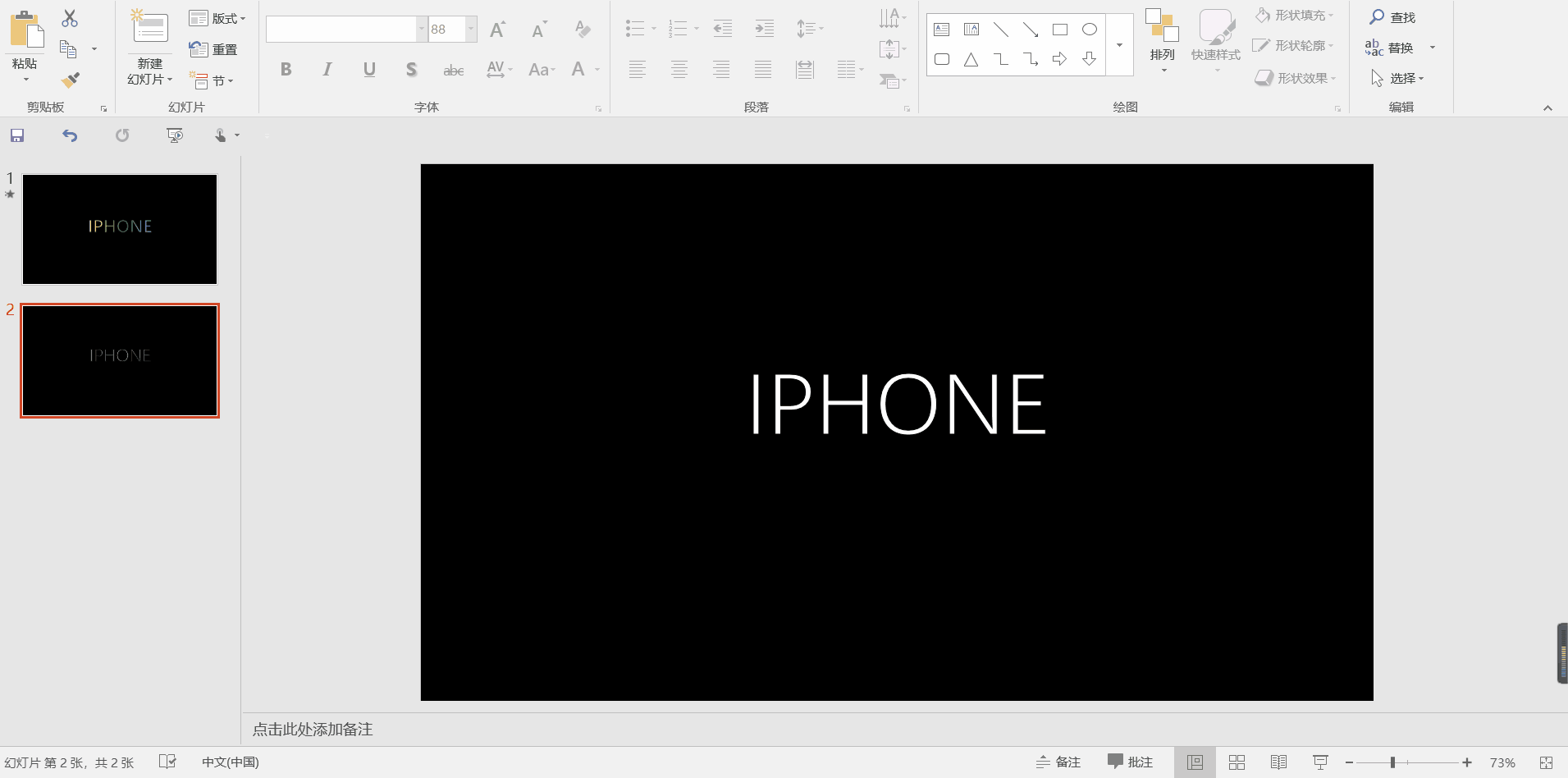Click the 替换 replace button

(x=1390, y=48)
